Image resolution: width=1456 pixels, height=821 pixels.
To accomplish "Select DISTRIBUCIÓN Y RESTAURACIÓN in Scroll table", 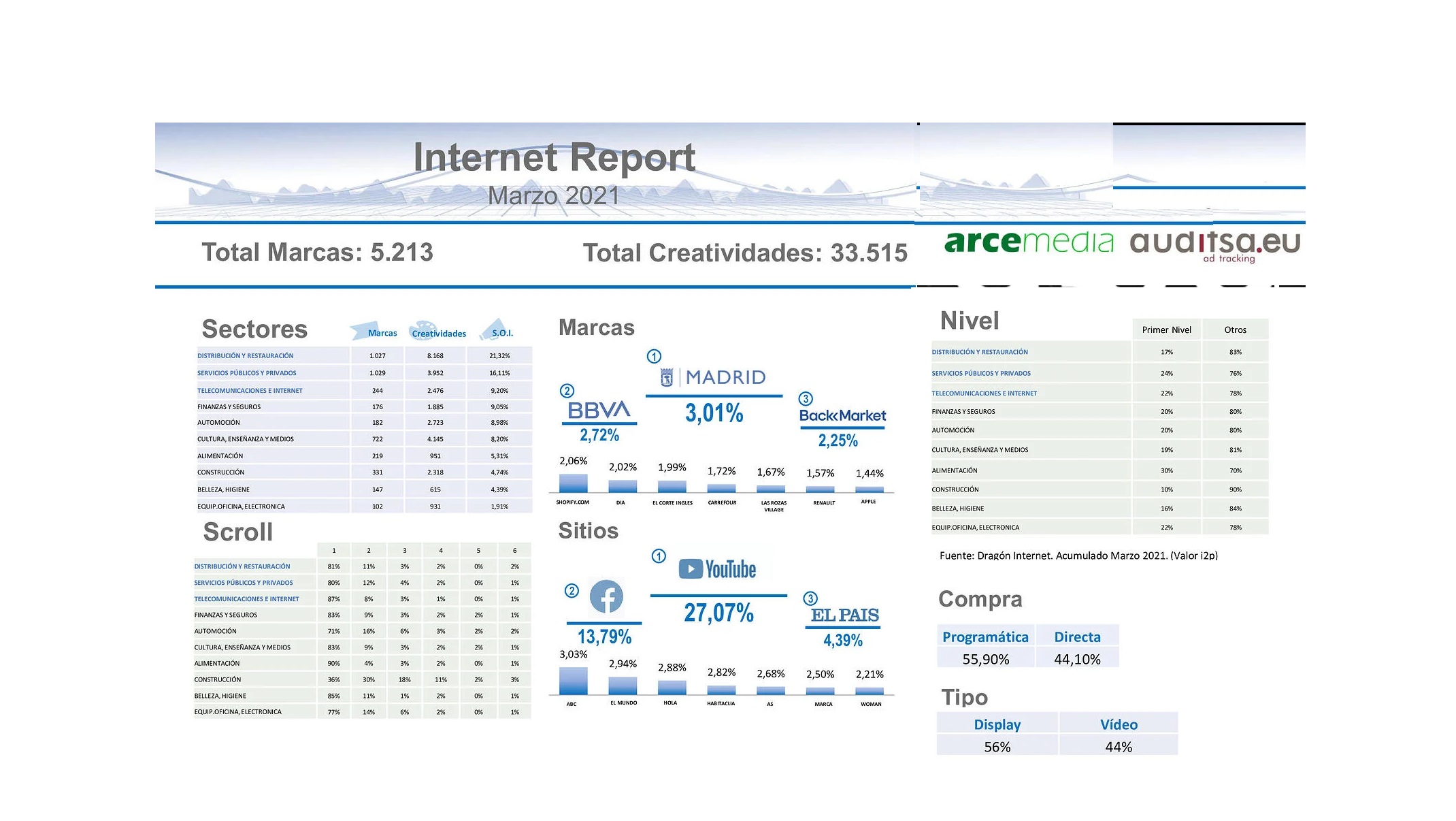I will coord(242,566).
